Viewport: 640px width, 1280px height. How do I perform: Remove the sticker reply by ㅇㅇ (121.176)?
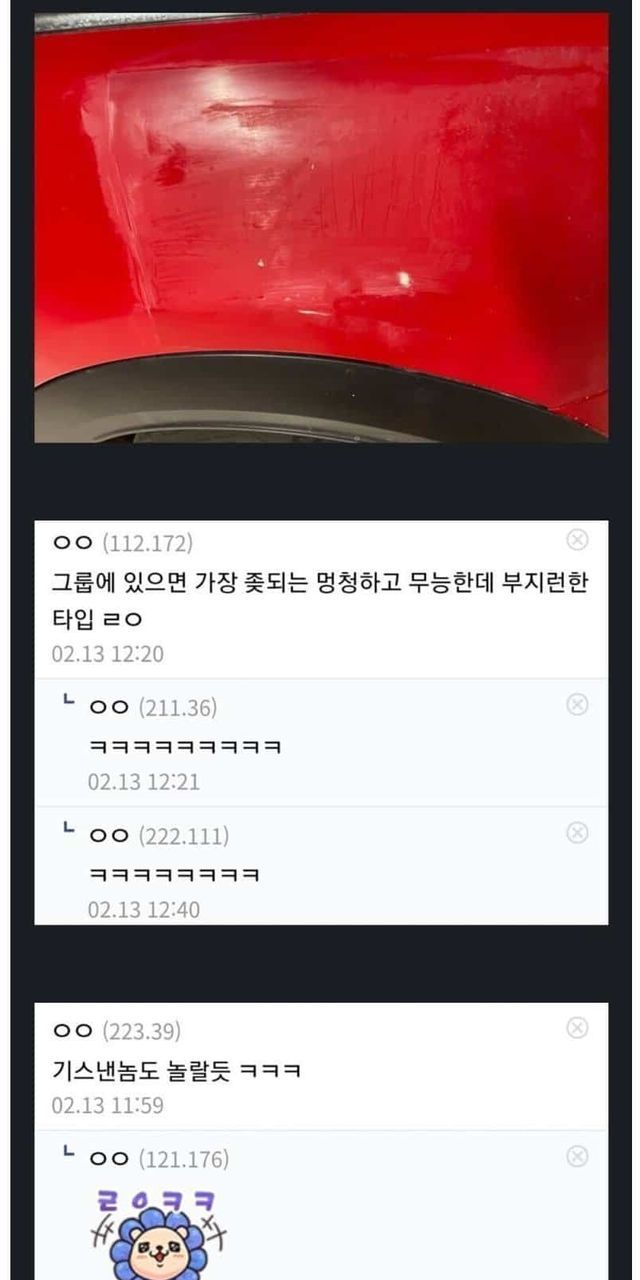(577, 1156)
